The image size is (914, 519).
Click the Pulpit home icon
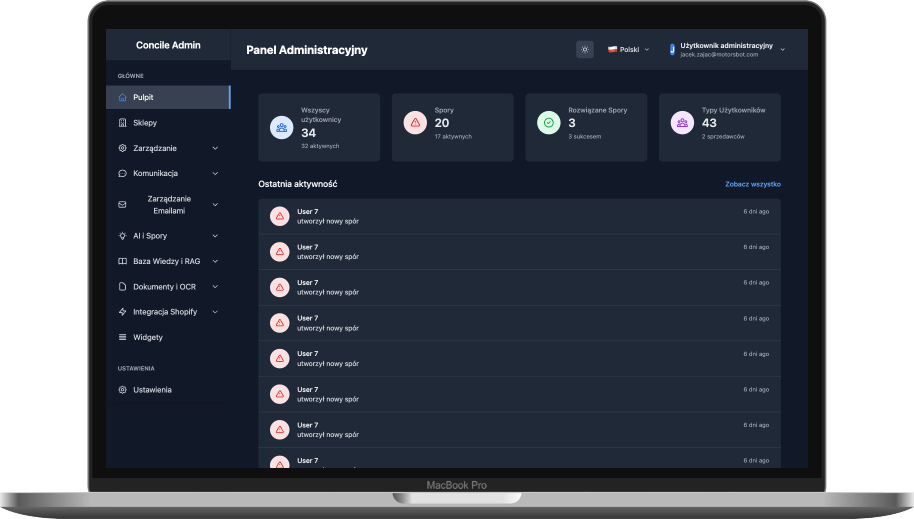click(x=122, y=98)
